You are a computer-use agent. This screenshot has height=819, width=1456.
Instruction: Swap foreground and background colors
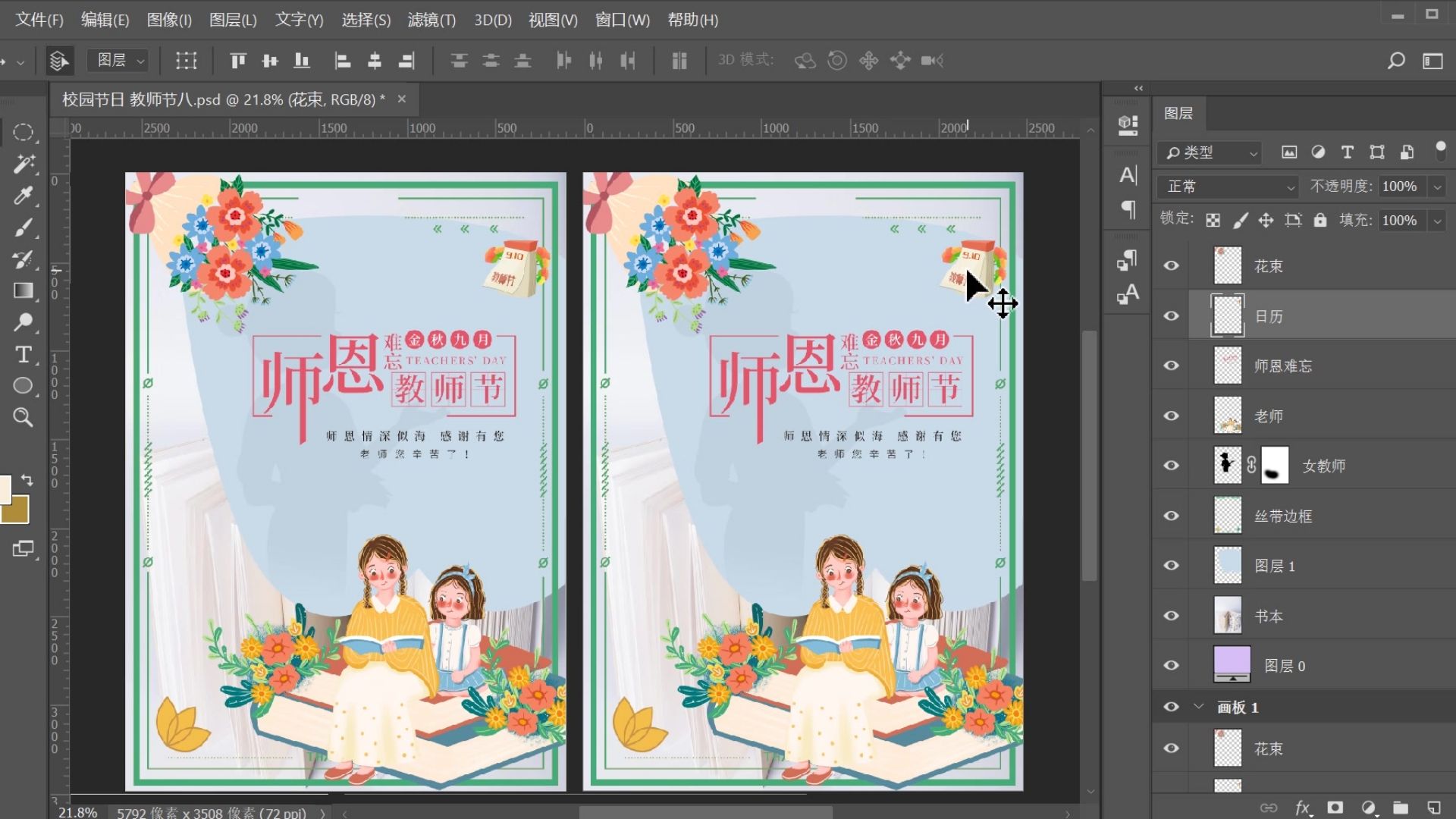tap(27, 480)
